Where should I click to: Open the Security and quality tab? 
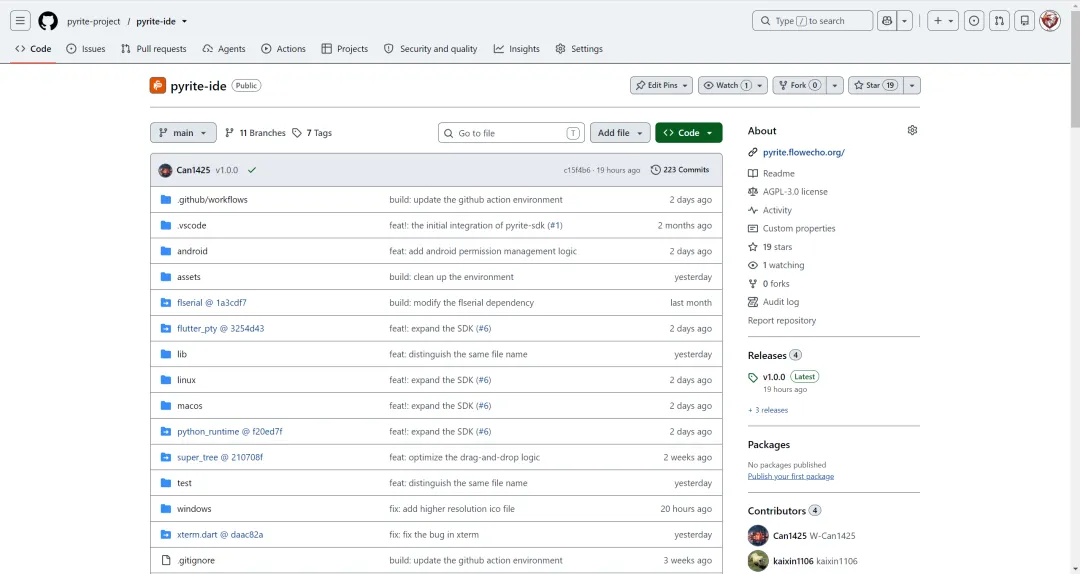click(x=430, y=49)
